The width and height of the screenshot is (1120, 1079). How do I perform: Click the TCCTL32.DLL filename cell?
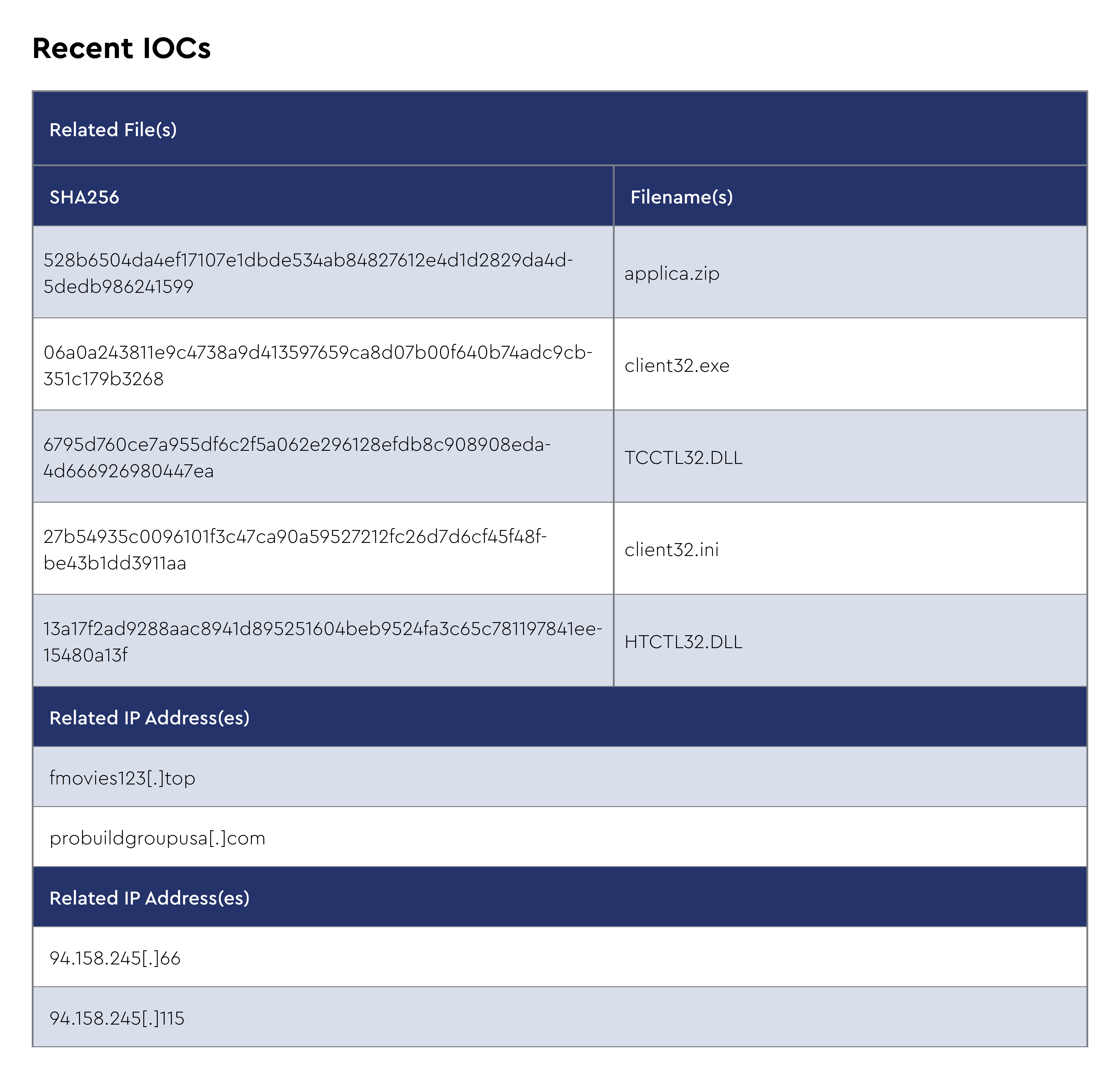coord(683,457)
